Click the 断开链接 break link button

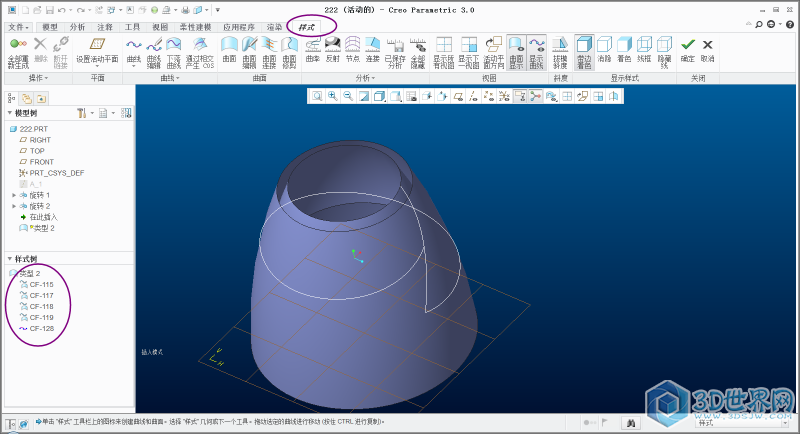coord(61,53)
